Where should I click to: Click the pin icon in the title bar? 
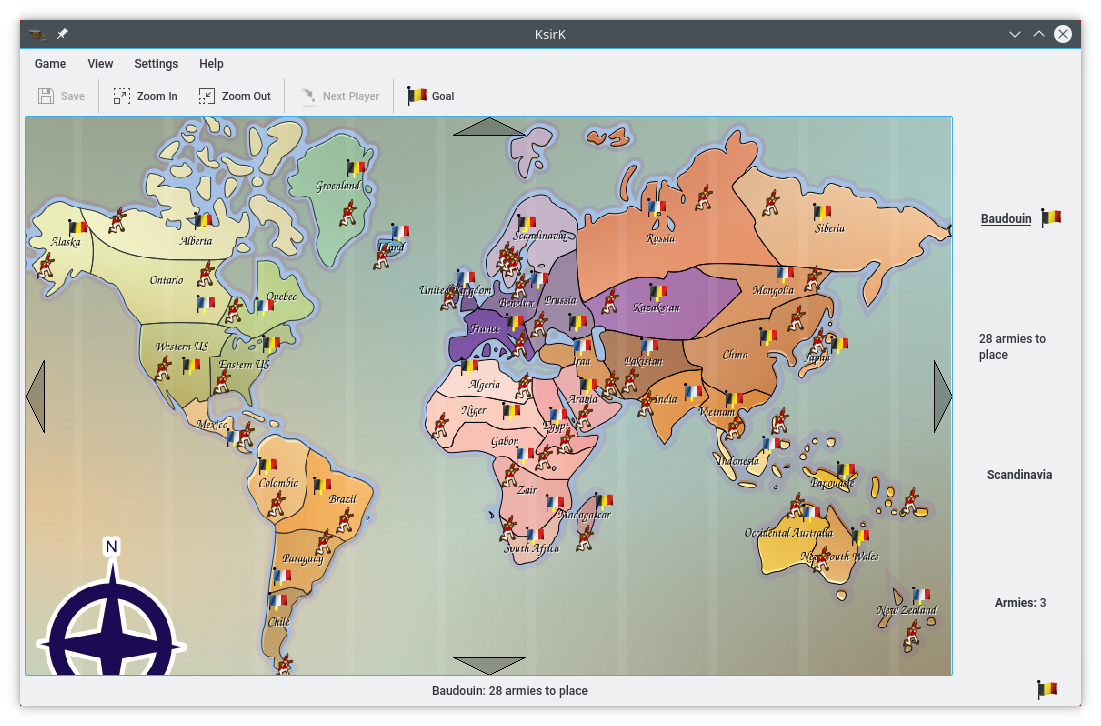pos(62,34)
